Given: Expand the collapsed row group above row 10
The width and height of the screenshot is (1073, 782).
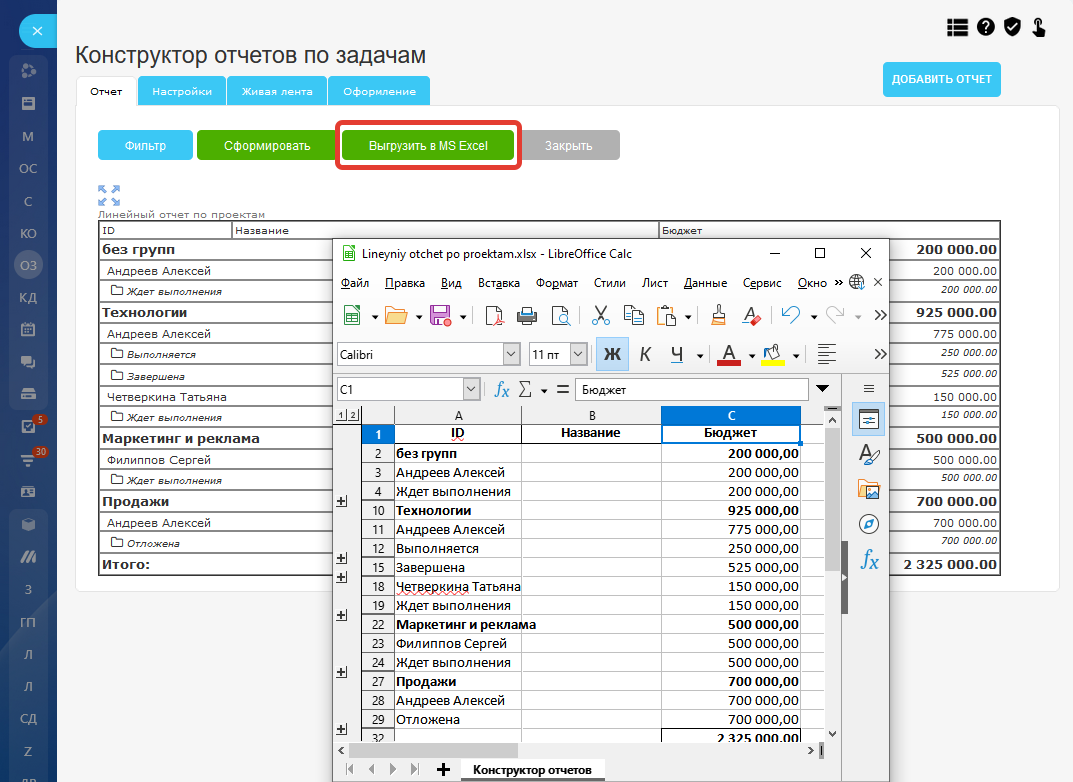Looking at the screenshot, I should [x=341, y=501].
